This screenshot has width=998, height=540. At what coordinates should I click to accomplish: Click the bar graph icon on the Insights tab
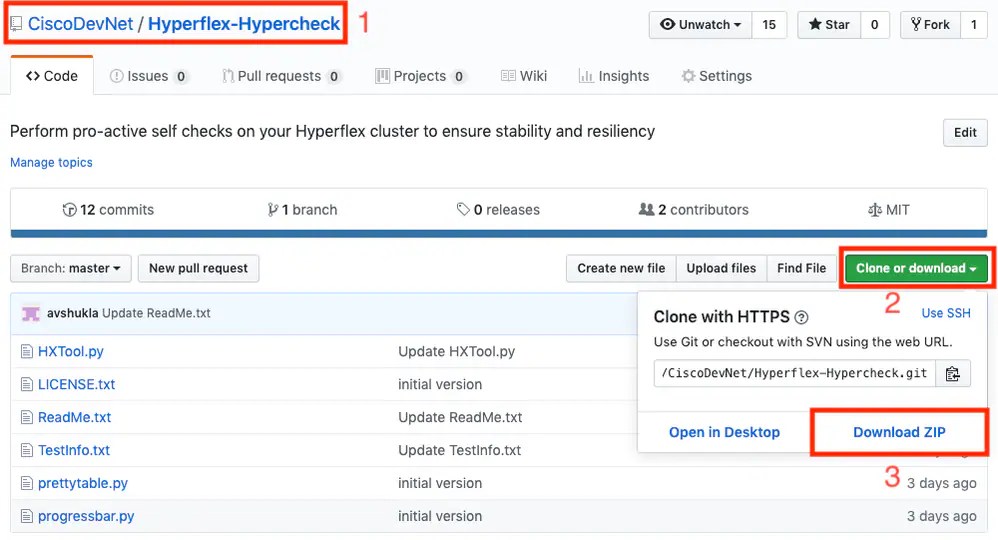(x=586, y=76)
